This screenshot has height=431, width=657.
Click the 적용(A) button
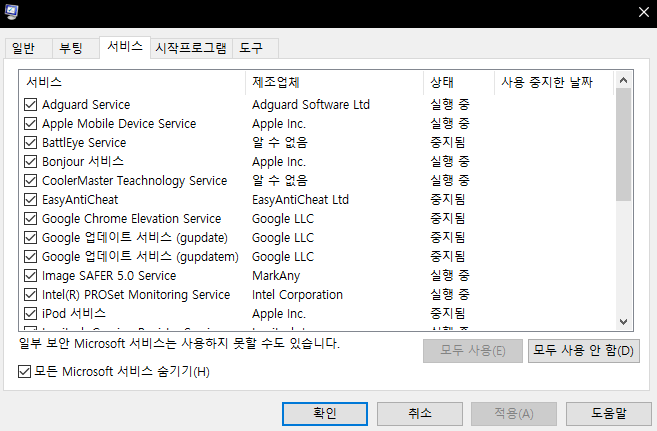tap(514, 414)
